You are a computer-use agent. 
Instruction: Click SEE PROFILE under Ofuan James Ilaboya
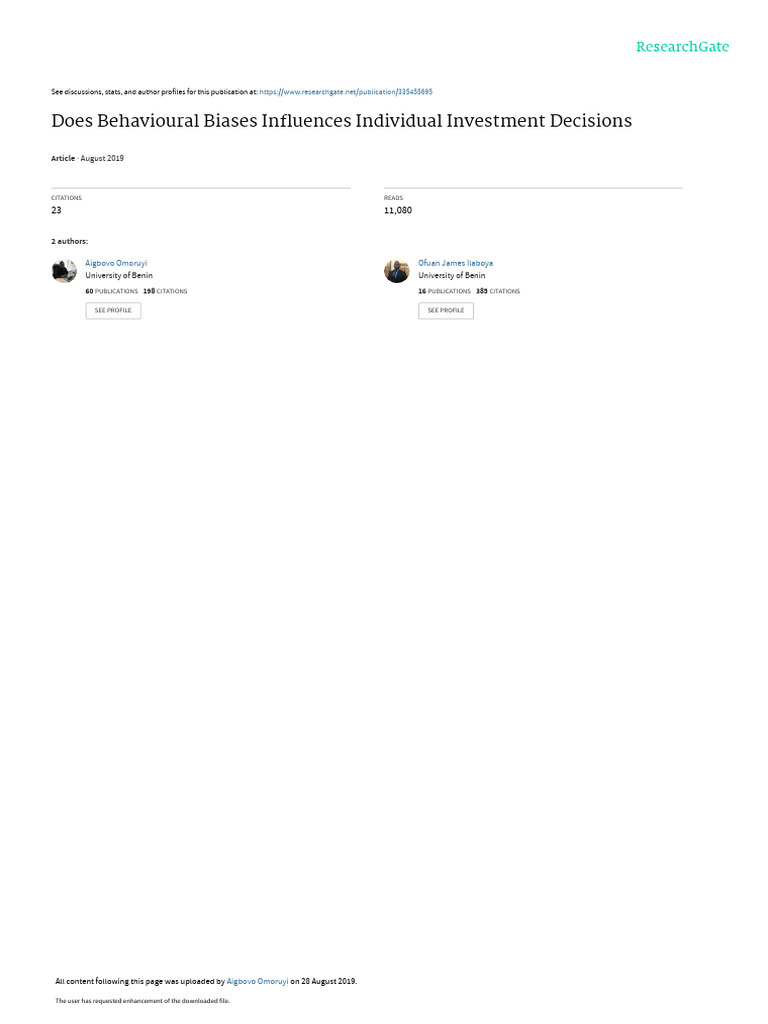click(x=446, y=311)
